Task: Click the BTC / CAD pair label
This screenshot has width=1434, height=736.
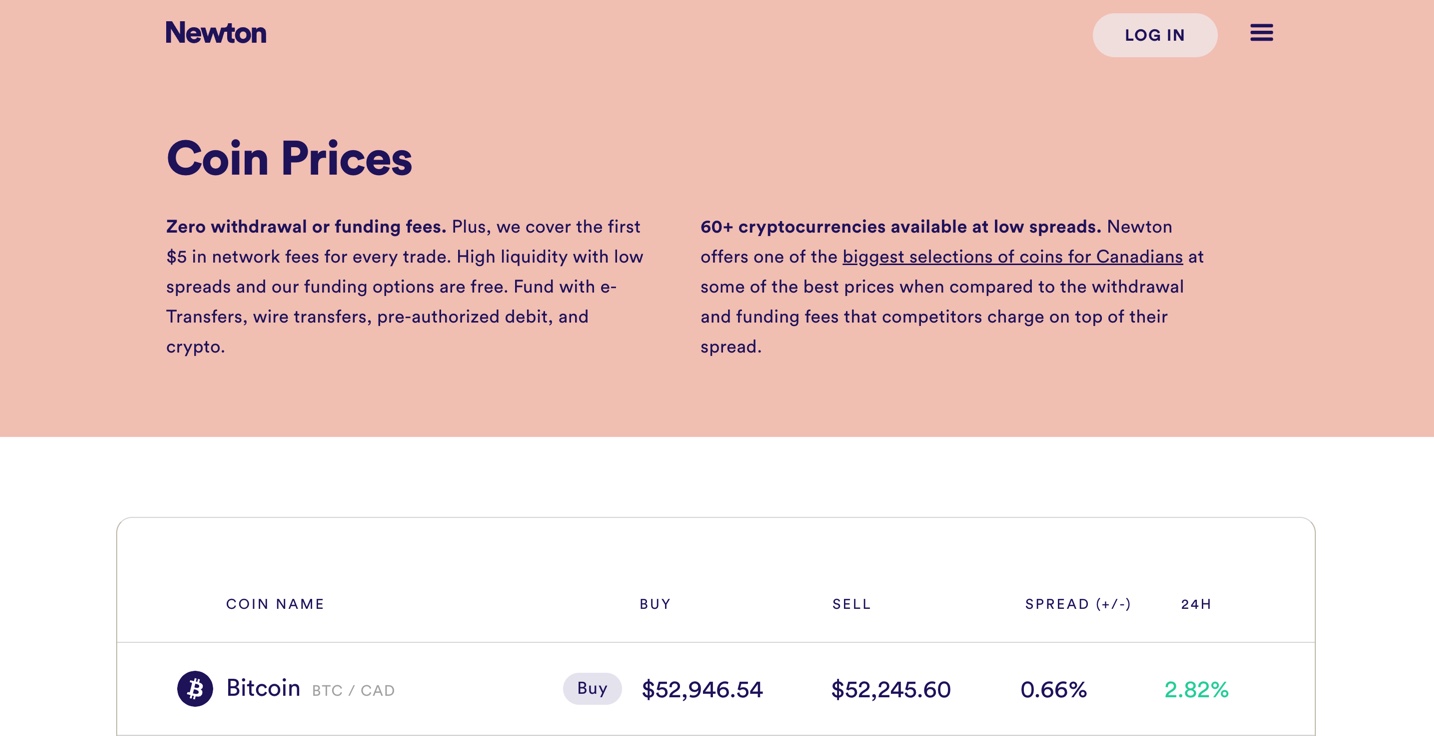Action: pos(353,691)
